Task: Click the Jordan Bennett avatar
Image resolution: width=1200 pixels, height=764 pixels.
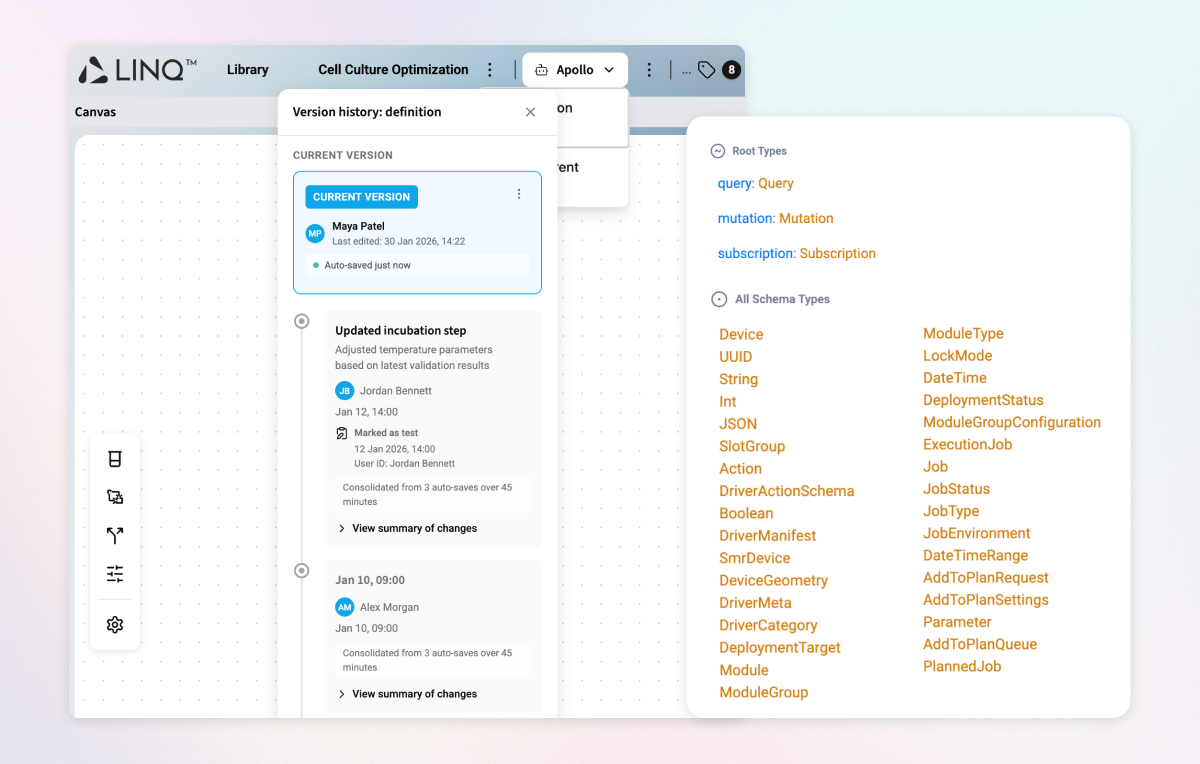Action: tap(345, 390)
